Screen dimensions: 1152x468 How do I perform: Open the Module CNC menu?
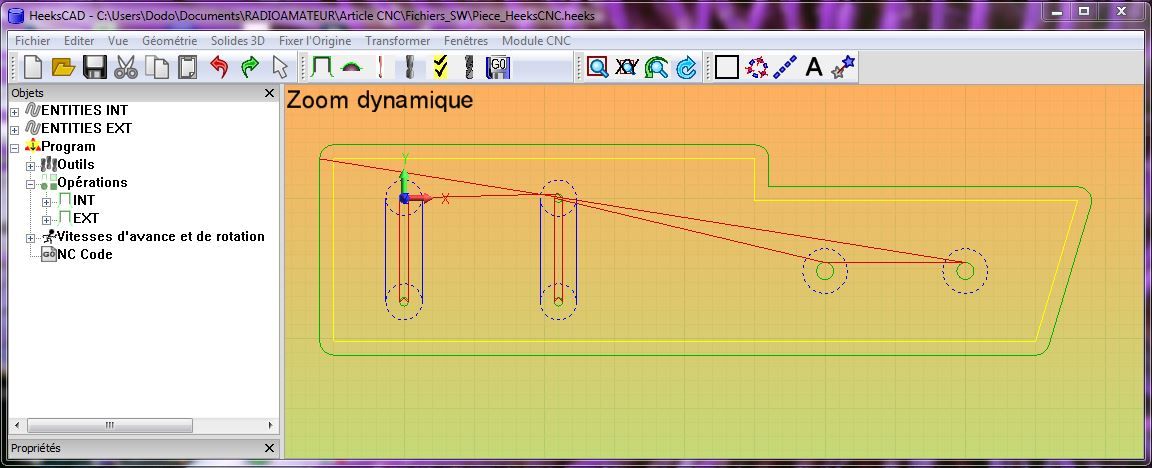[536, 41]
